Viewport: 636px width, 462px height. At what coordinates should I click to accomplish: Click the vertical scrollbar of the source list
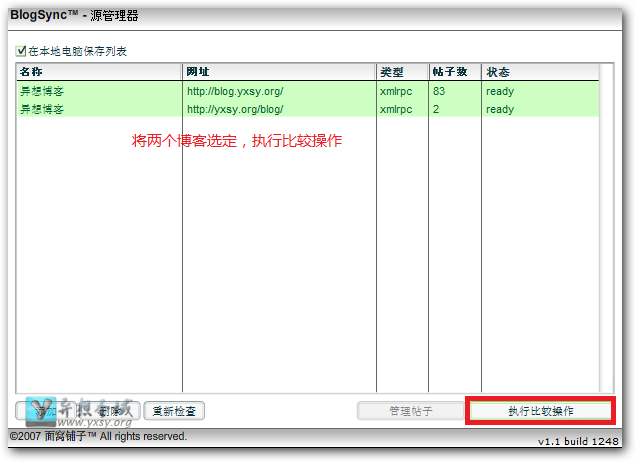tap(606, 230)
